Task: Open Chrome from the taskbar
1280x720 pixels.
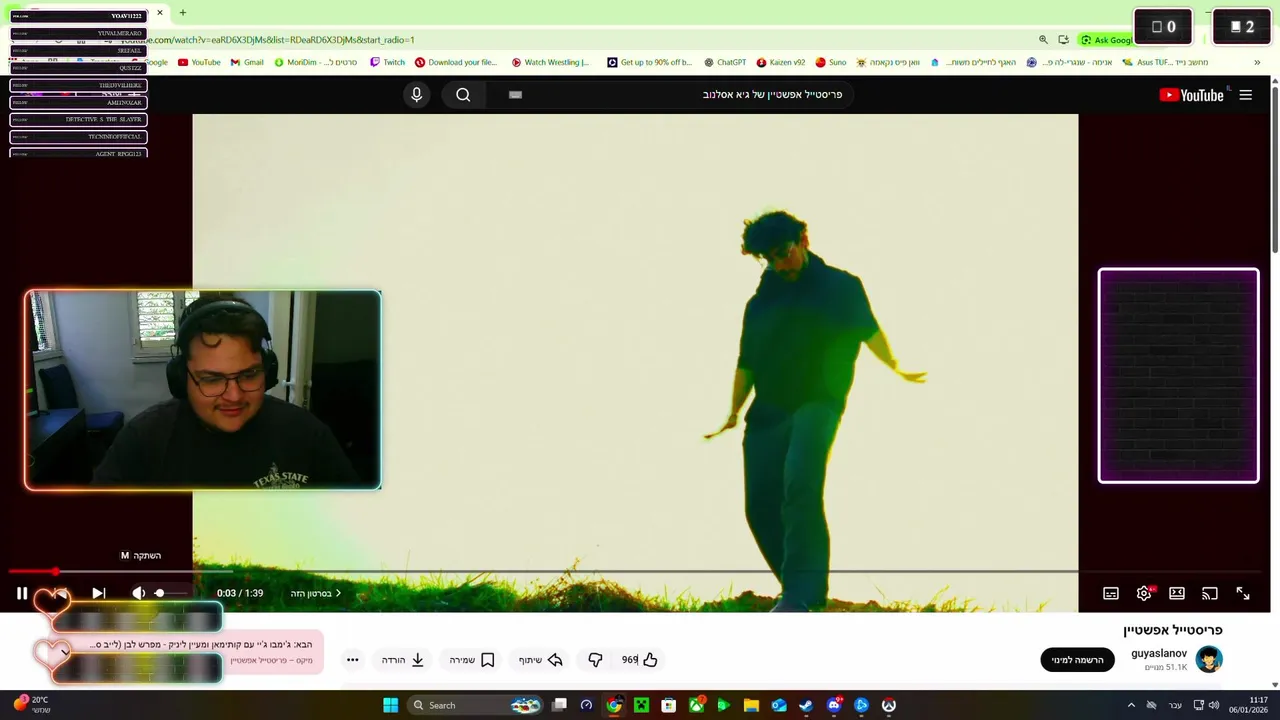Action: (614, 705)
